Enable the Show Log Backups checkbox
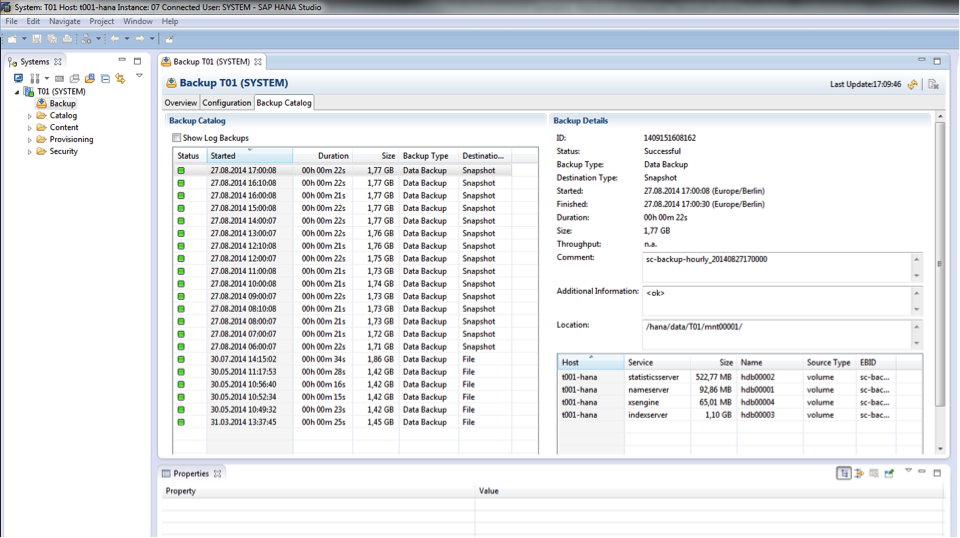Viewport: 960px width, 538px height. [x=177, y=138]
